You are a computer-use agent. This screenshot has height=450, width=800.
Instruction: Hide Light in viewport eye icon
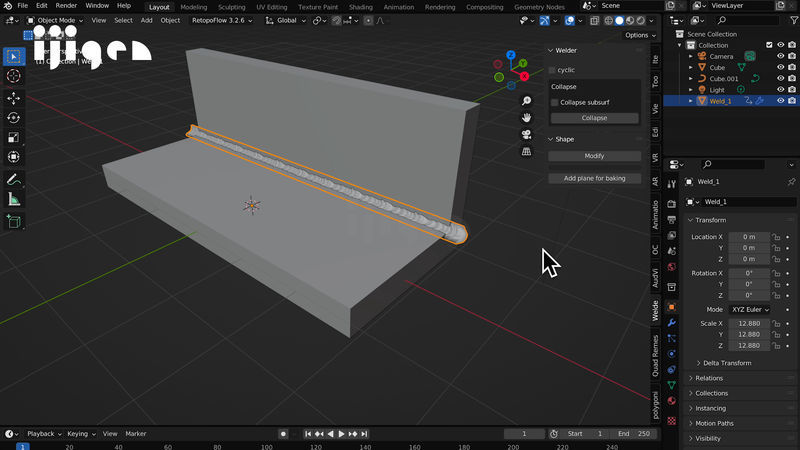[x=781, y=90]
